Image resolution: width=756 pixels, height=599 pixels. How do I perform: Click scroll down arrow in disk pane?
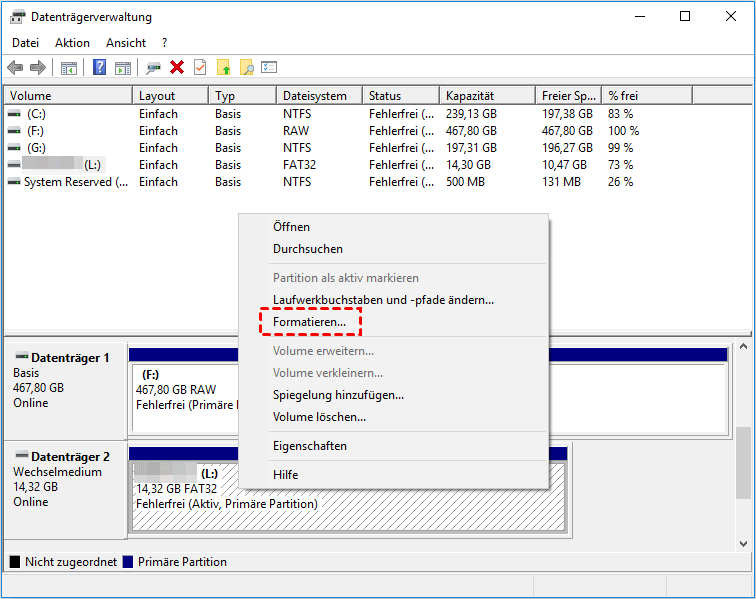click(x=743, y=544)
